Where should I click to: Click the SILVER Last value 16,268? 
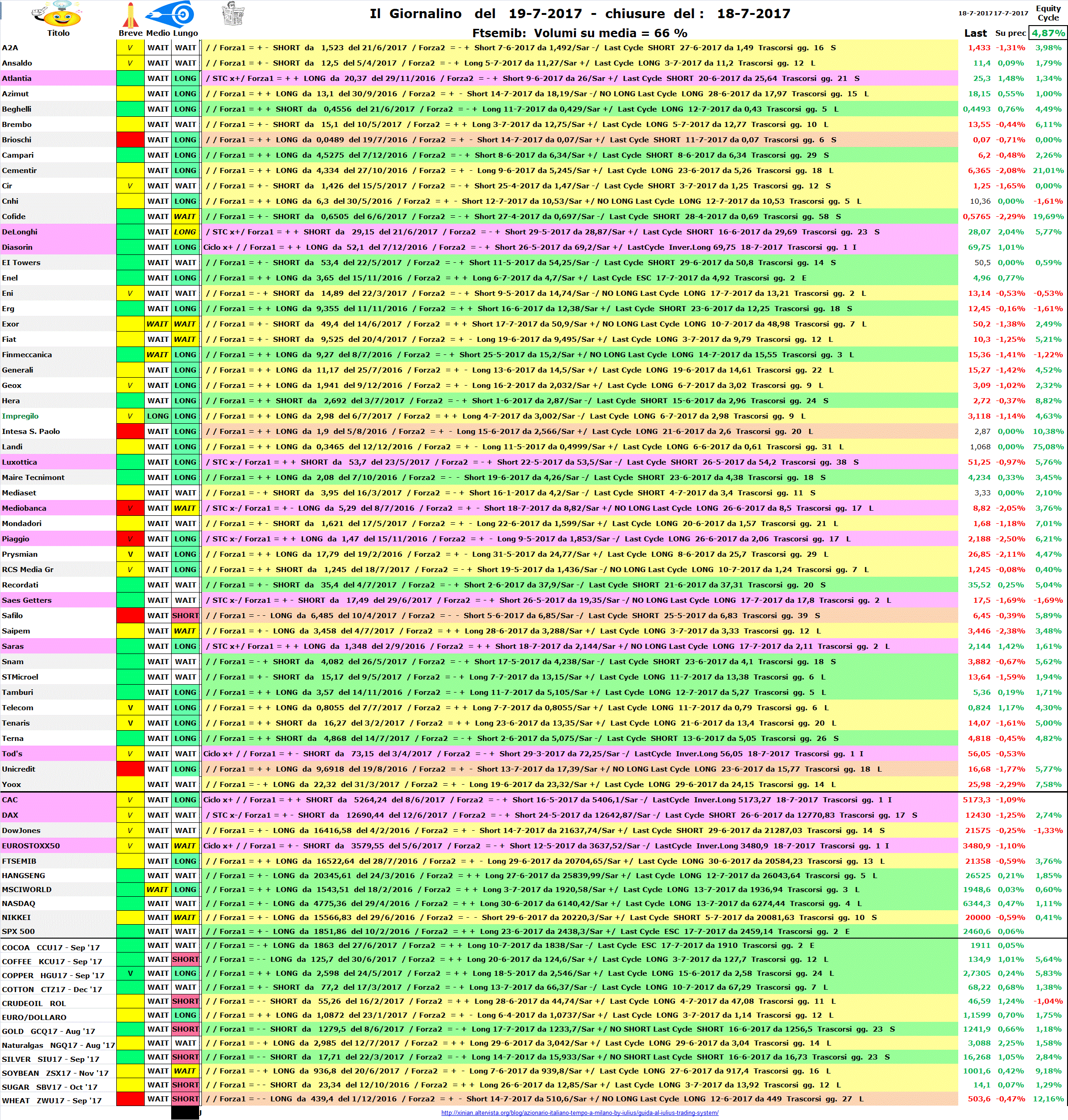[x=977, y=1057]
